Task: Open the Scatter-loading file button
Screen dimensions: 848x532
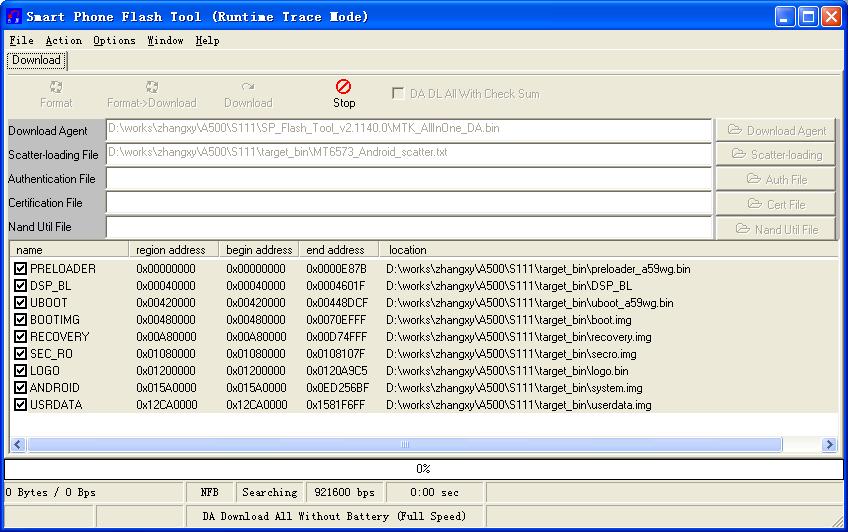Action: pyautogui.click(x=776, y=155)
